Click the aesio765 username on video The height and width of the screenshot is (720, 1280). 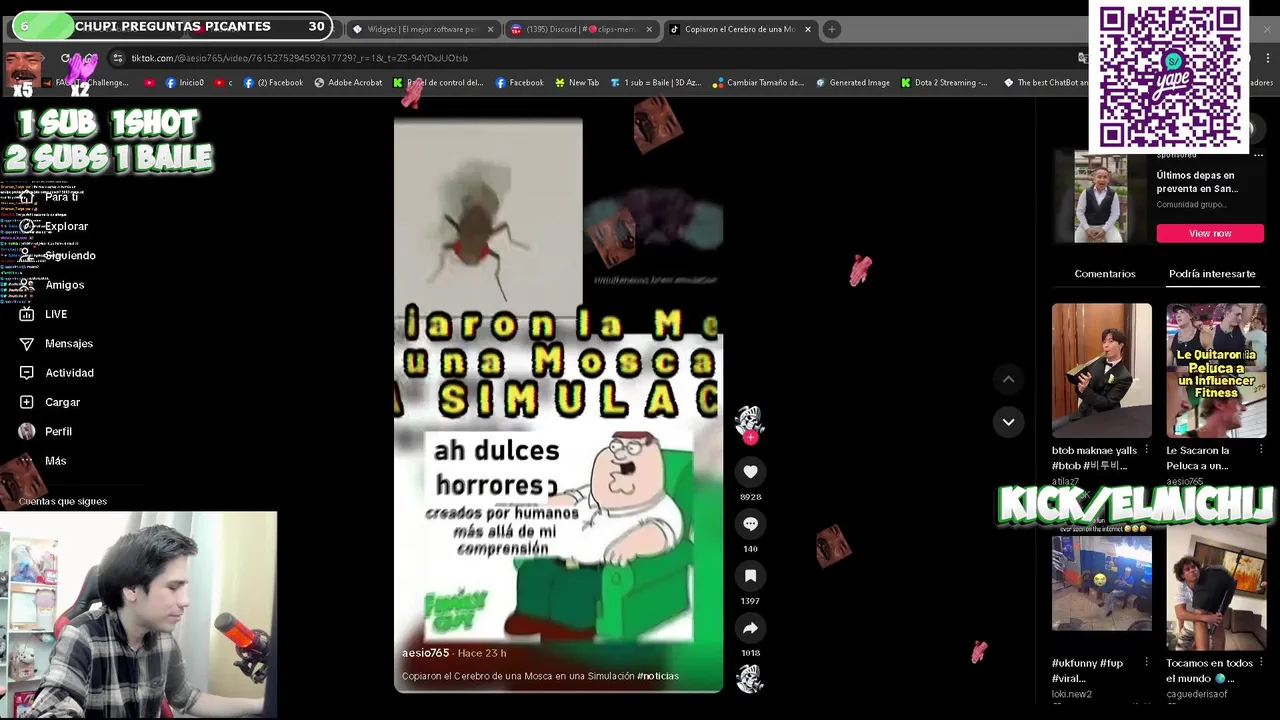(425, 653)
